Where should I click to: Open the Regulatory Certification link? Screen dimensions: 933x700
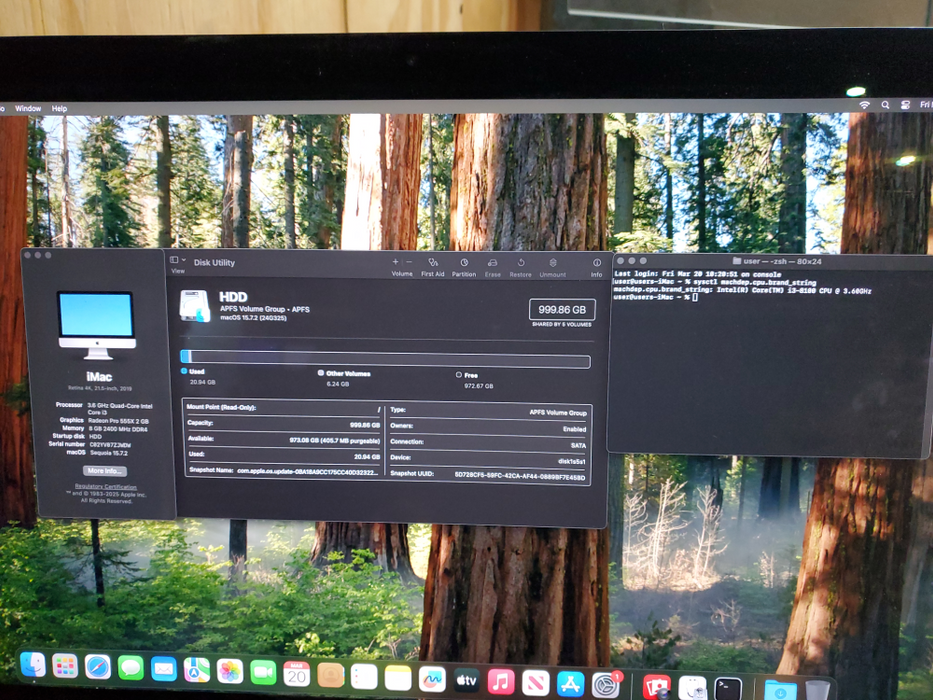(105, 486)
